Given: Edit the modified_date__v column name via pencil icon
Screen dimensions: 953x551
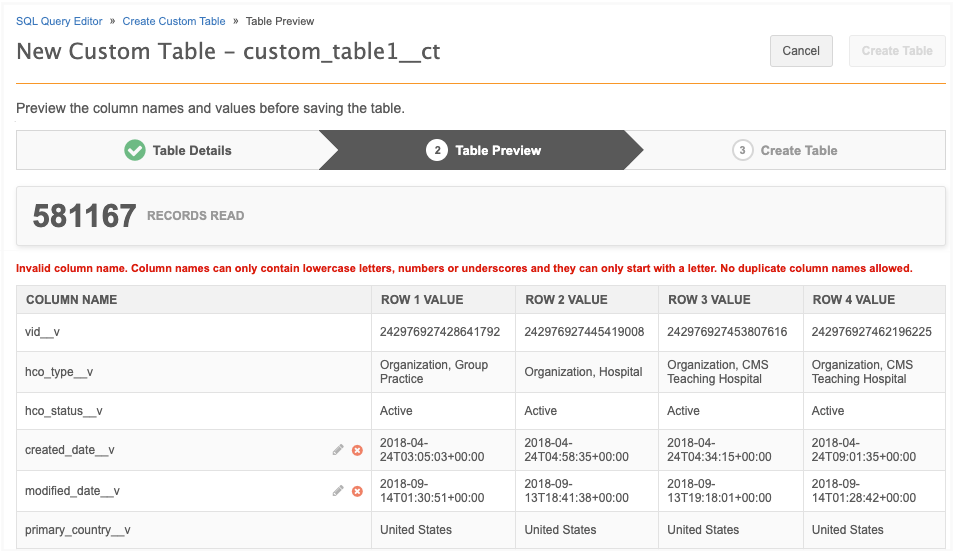Looking at the screenshot, I should (338, 491).
